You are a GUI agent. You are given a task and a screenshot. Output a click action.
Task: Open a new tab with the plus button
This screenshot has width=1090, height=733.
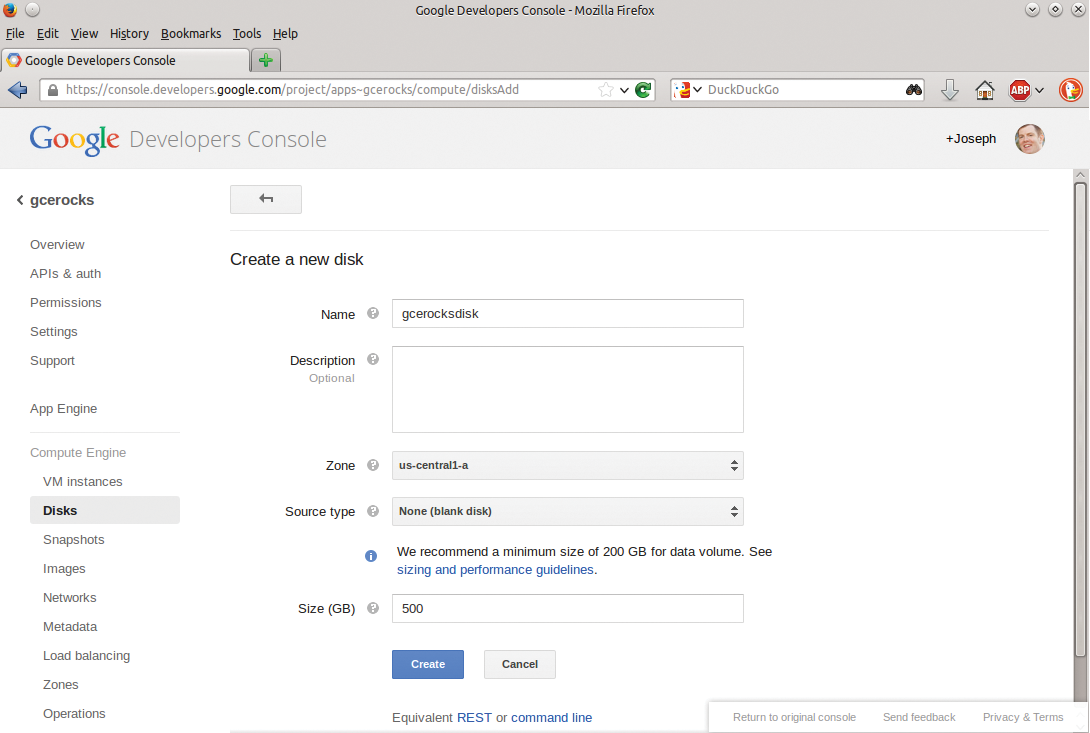tap(266, 61)
